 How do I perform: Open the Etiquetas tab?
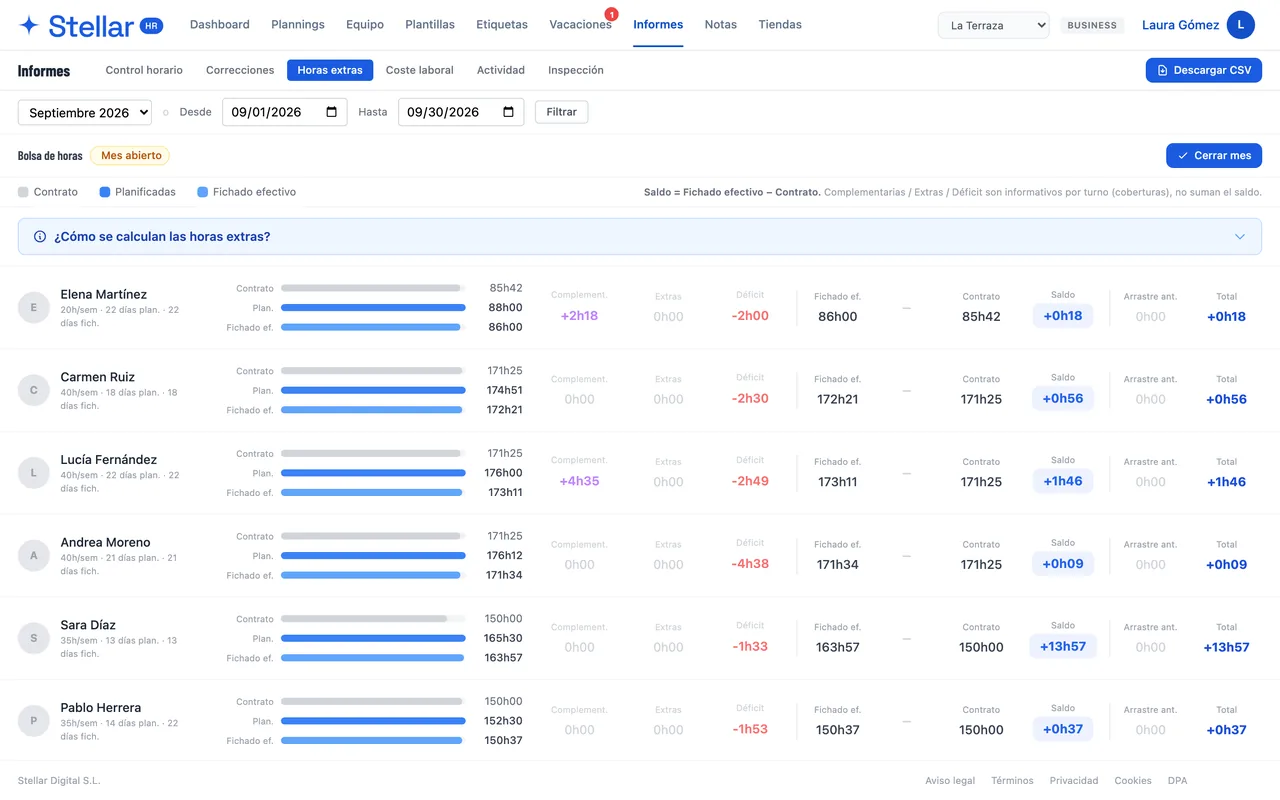tap(502, 25)
